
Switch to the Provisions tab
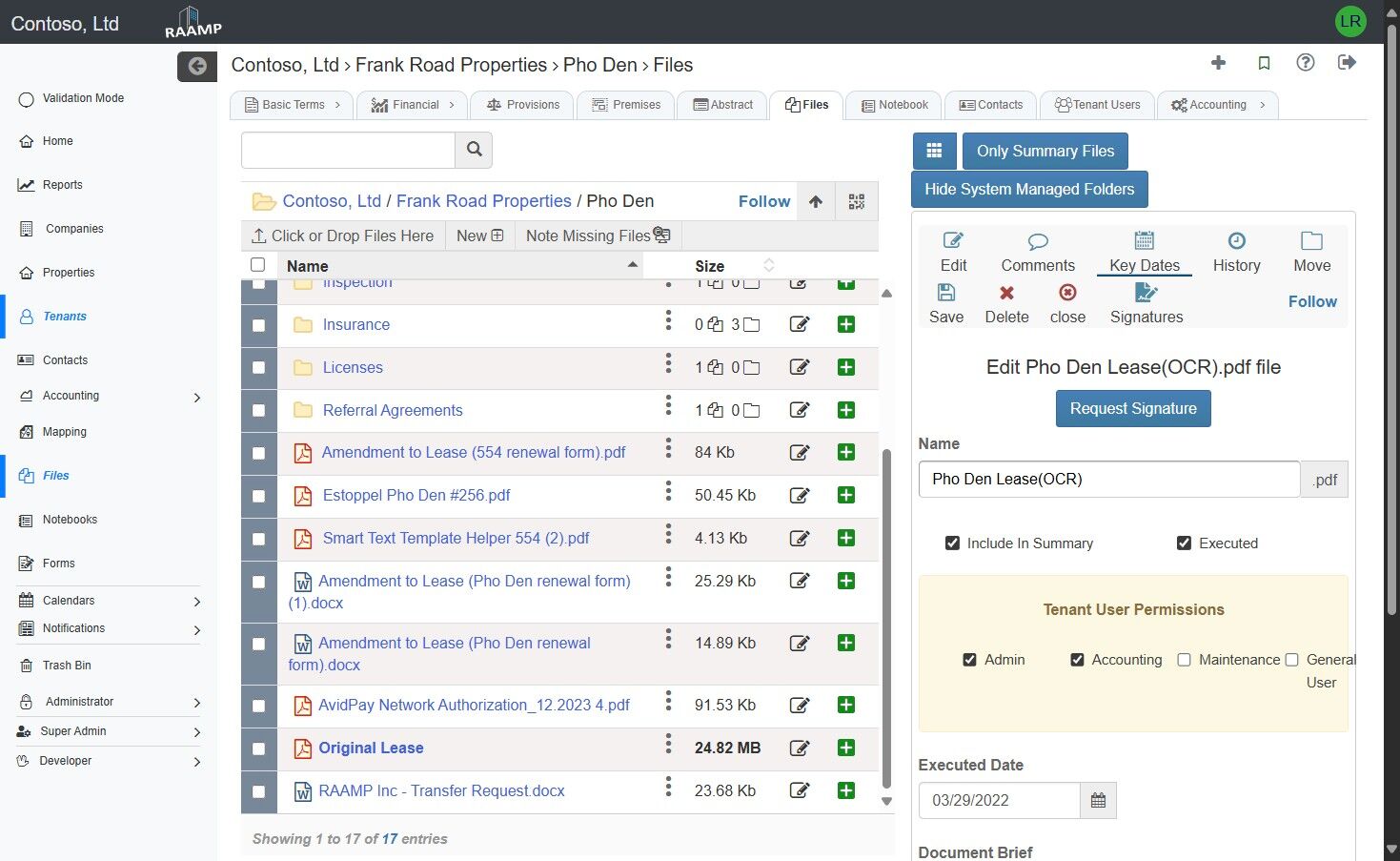tap(522, 105)
